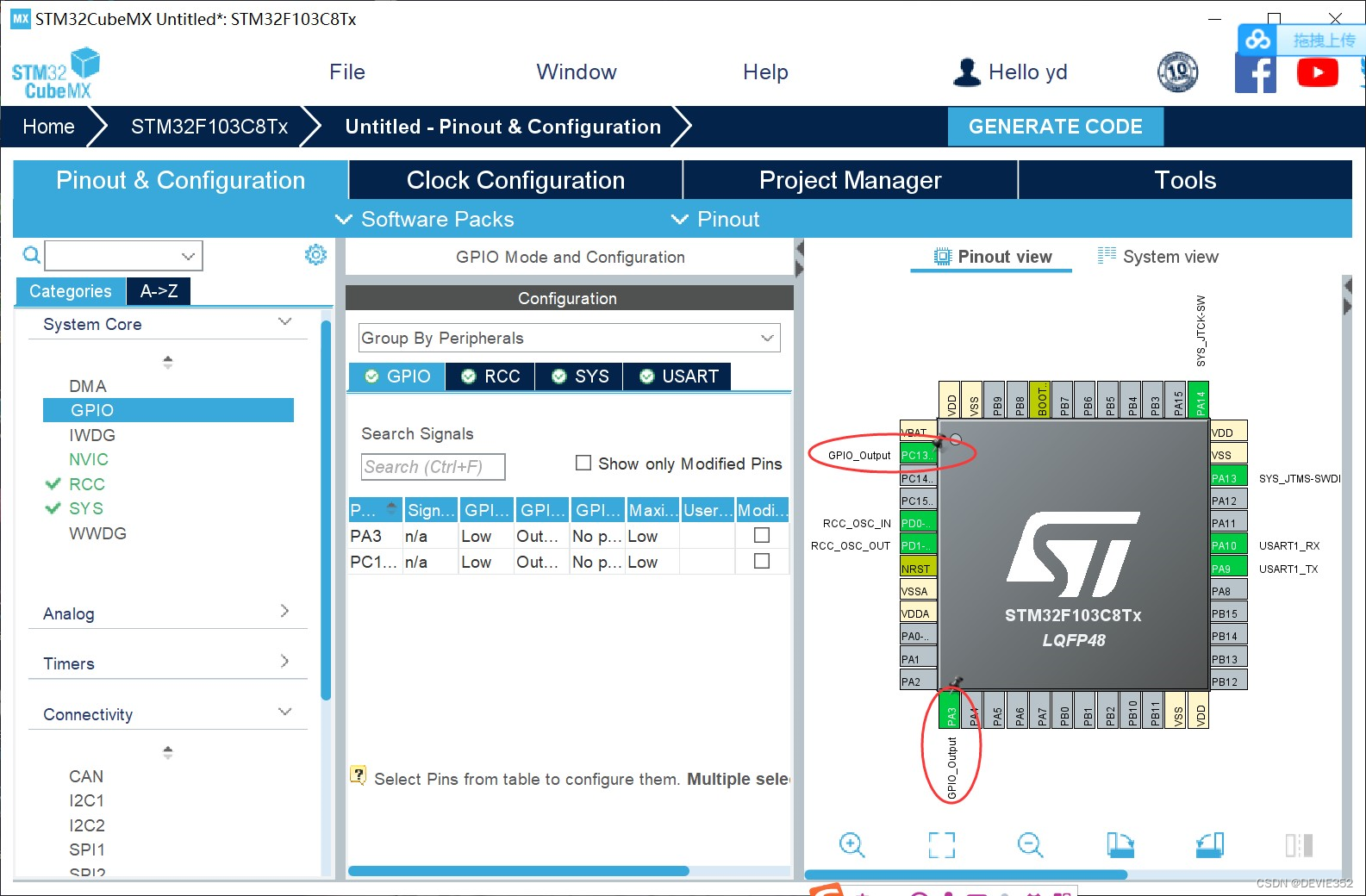
Task: Expand the Software Packs menu
Action: click(425, 219)
